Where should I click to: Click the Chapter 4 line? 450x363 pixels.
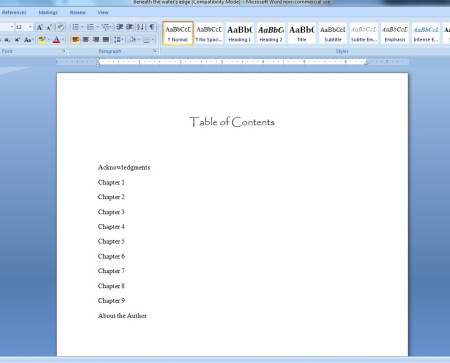(x=111, y=227)
